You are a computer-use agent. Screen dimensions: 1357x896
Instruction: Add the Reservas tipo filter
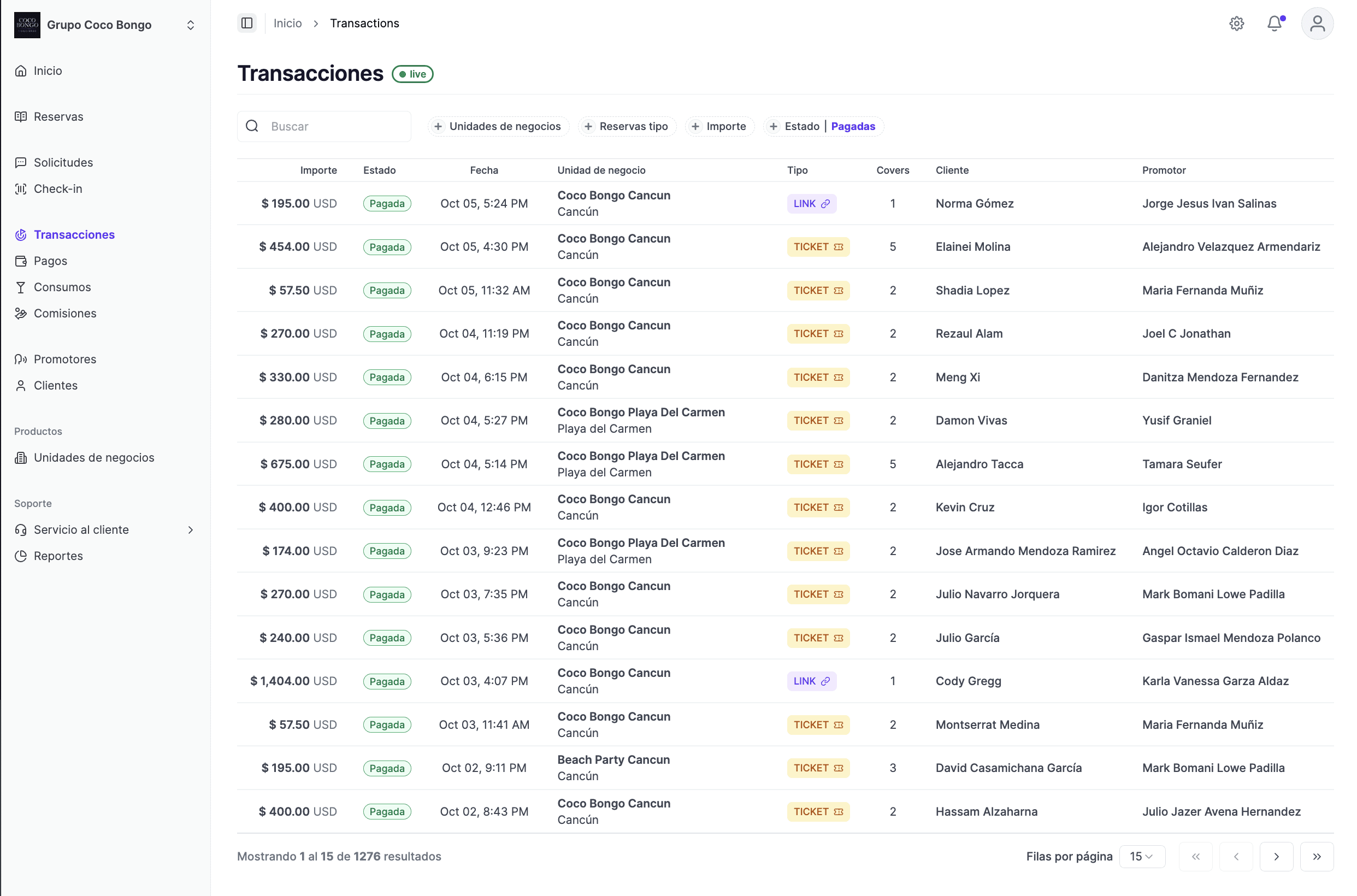coord(627,126)
